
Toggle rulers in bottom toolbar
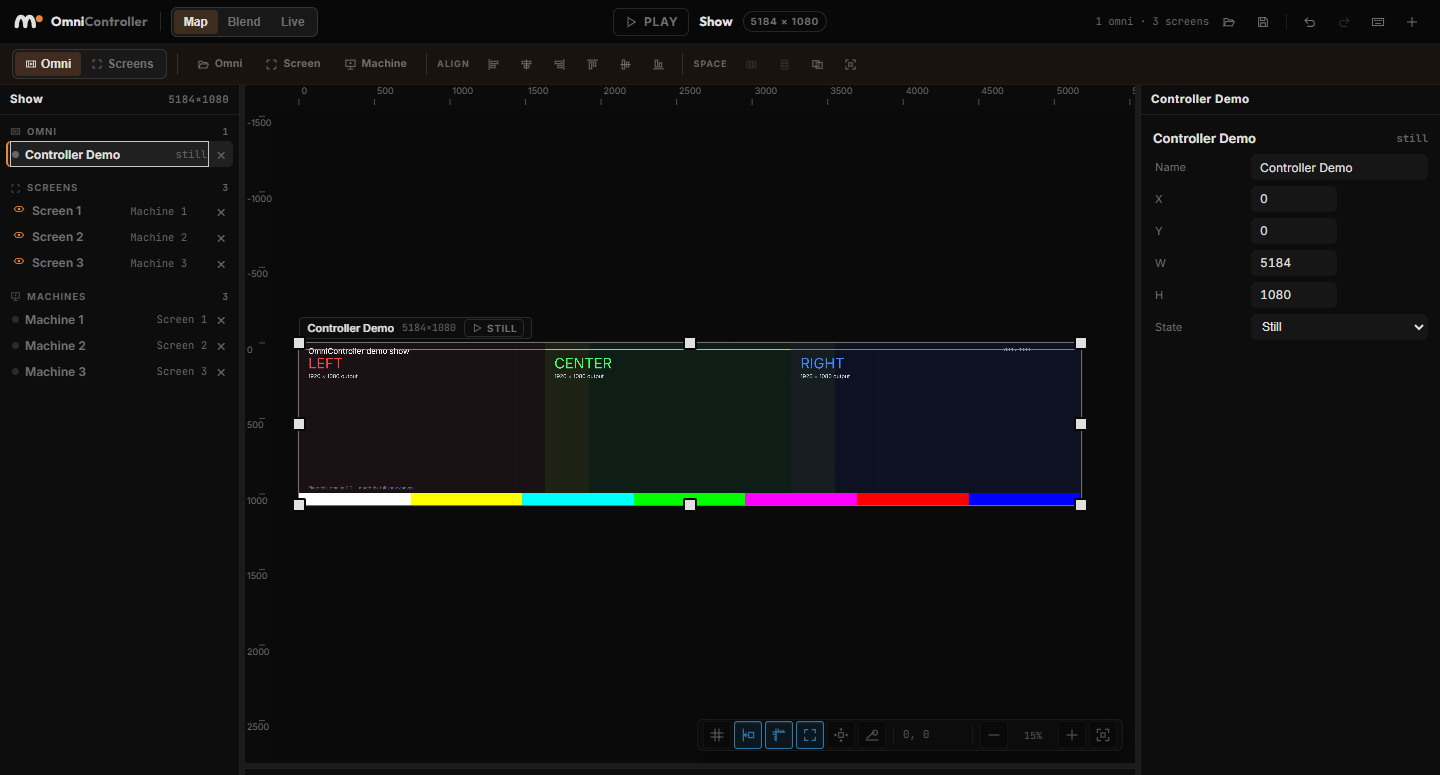(779, 735)
